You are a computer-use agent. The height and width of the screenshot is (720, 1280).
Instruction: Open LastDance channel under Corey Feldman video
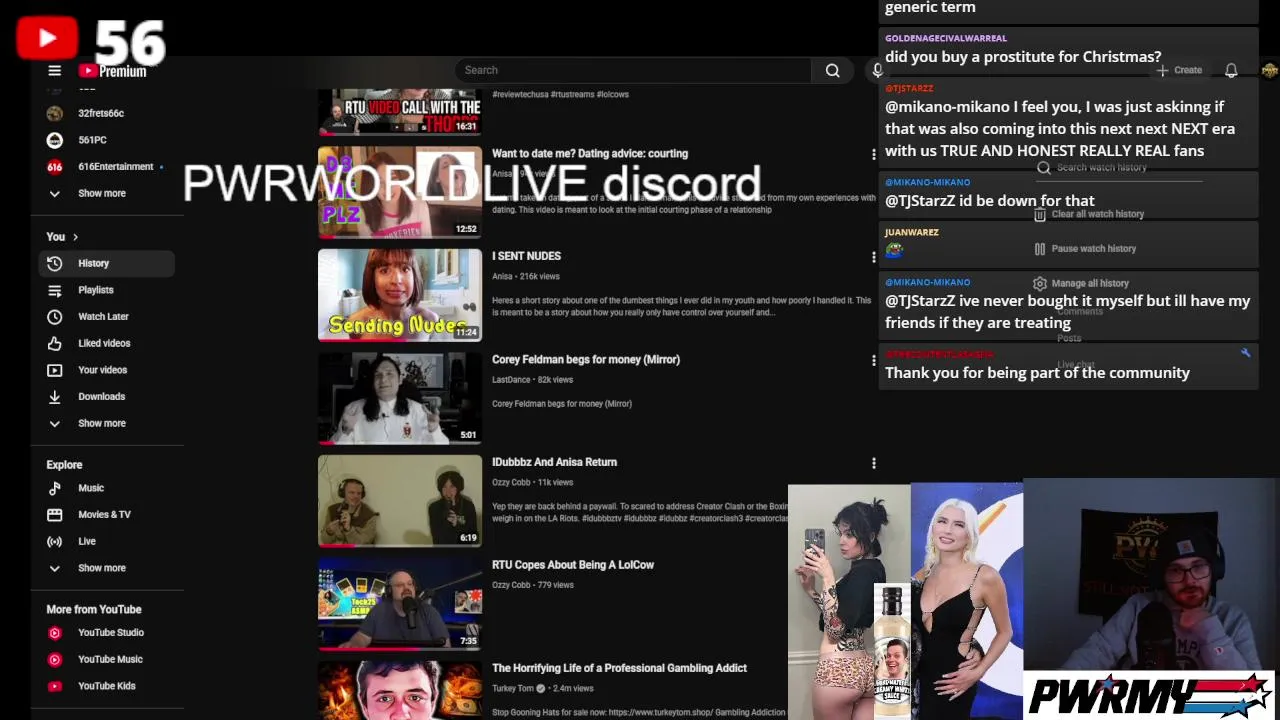pos(511,380)
